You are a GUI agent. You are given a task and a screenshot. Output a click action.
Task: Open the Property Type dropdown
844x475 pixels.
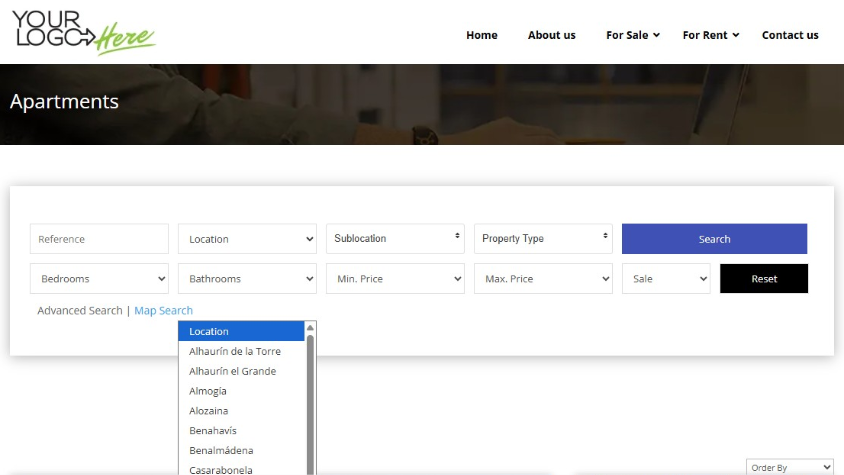(542, 239)
